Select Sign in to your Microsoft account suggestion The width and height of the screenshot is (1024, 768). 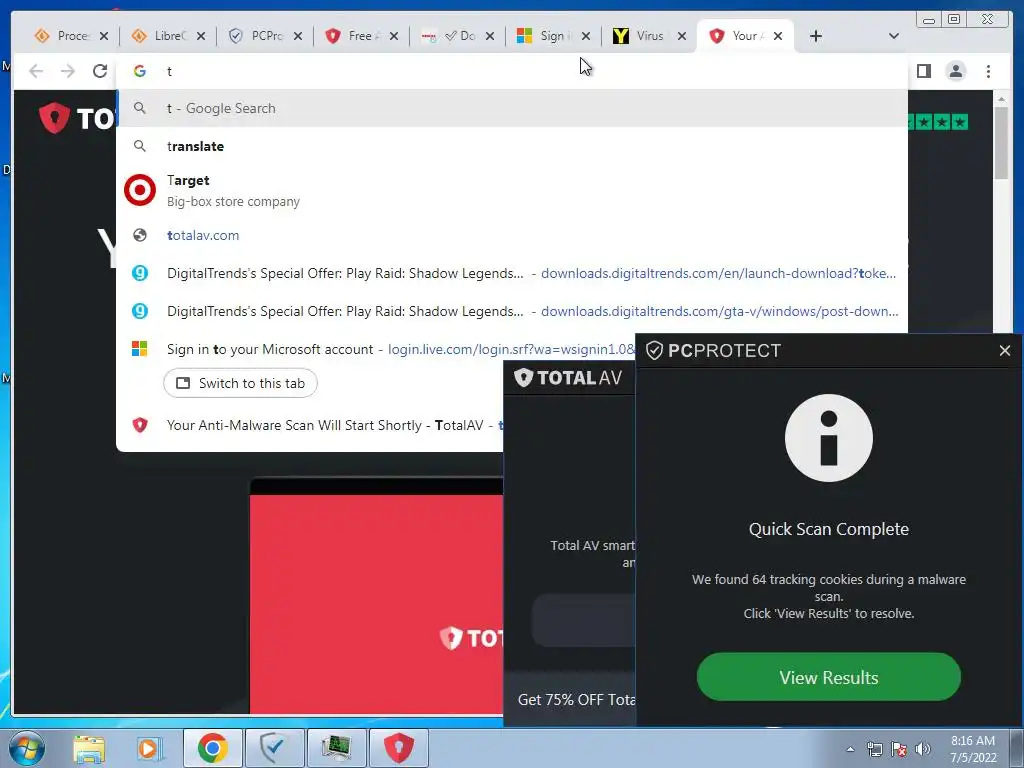376,349
